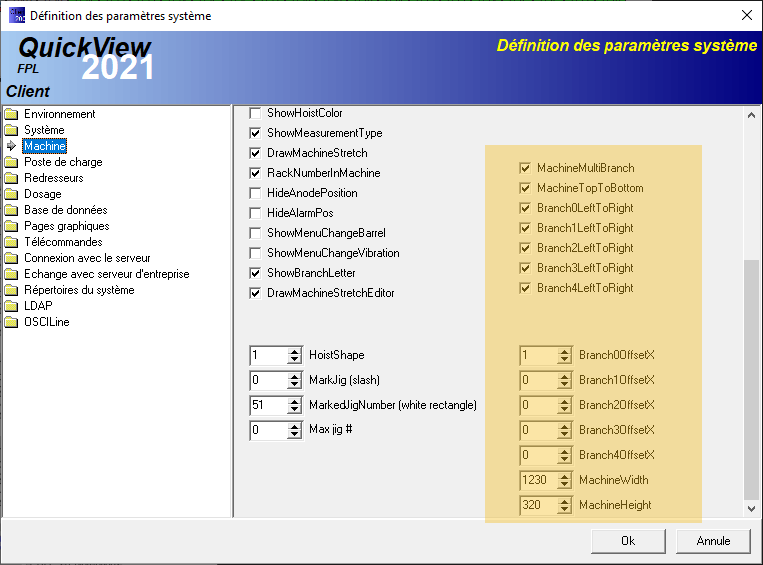Enable HideAnodePosition option
Screen dimensions: 763x565
[x=255, y=193]
